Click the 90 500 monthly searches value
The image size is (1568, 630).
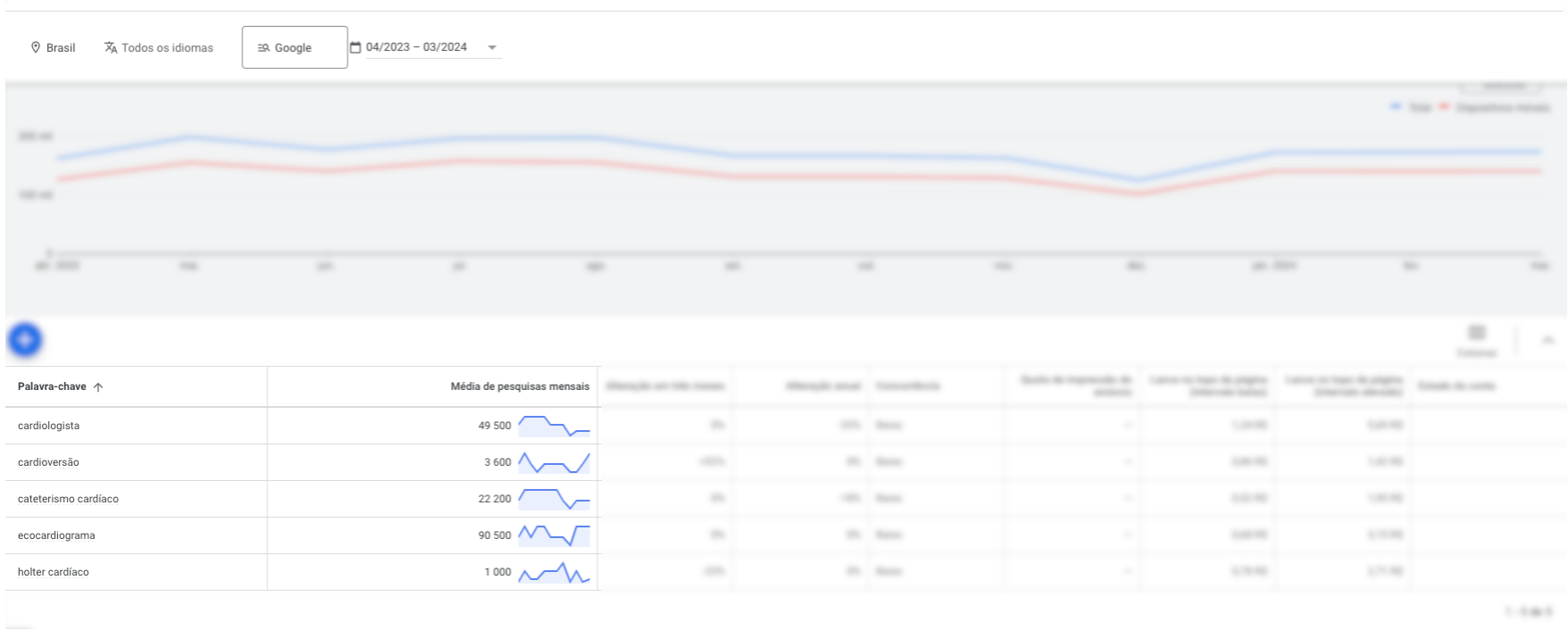click(x=495, y=535)
